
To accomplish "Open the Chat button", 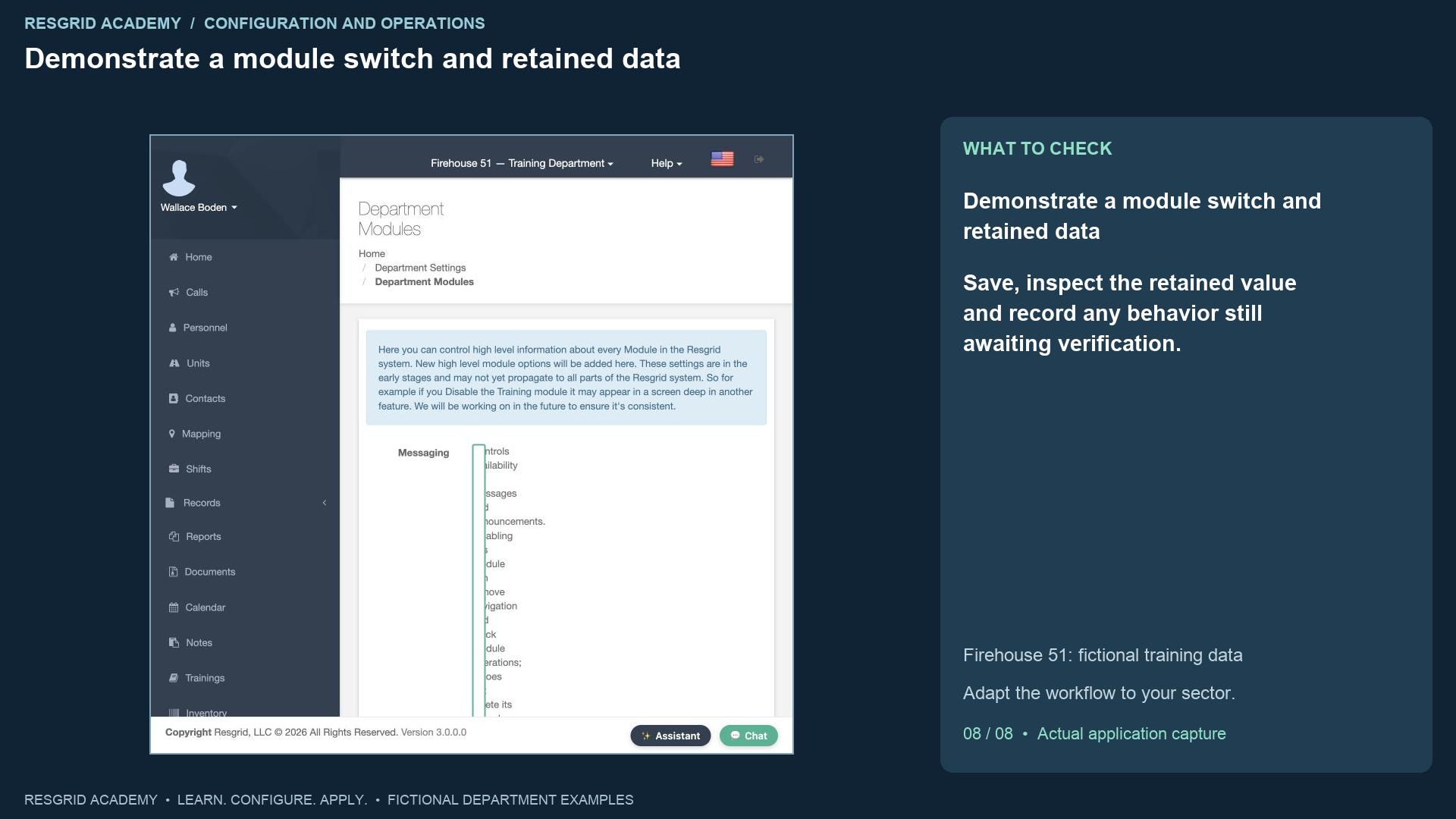I will 748,736.
